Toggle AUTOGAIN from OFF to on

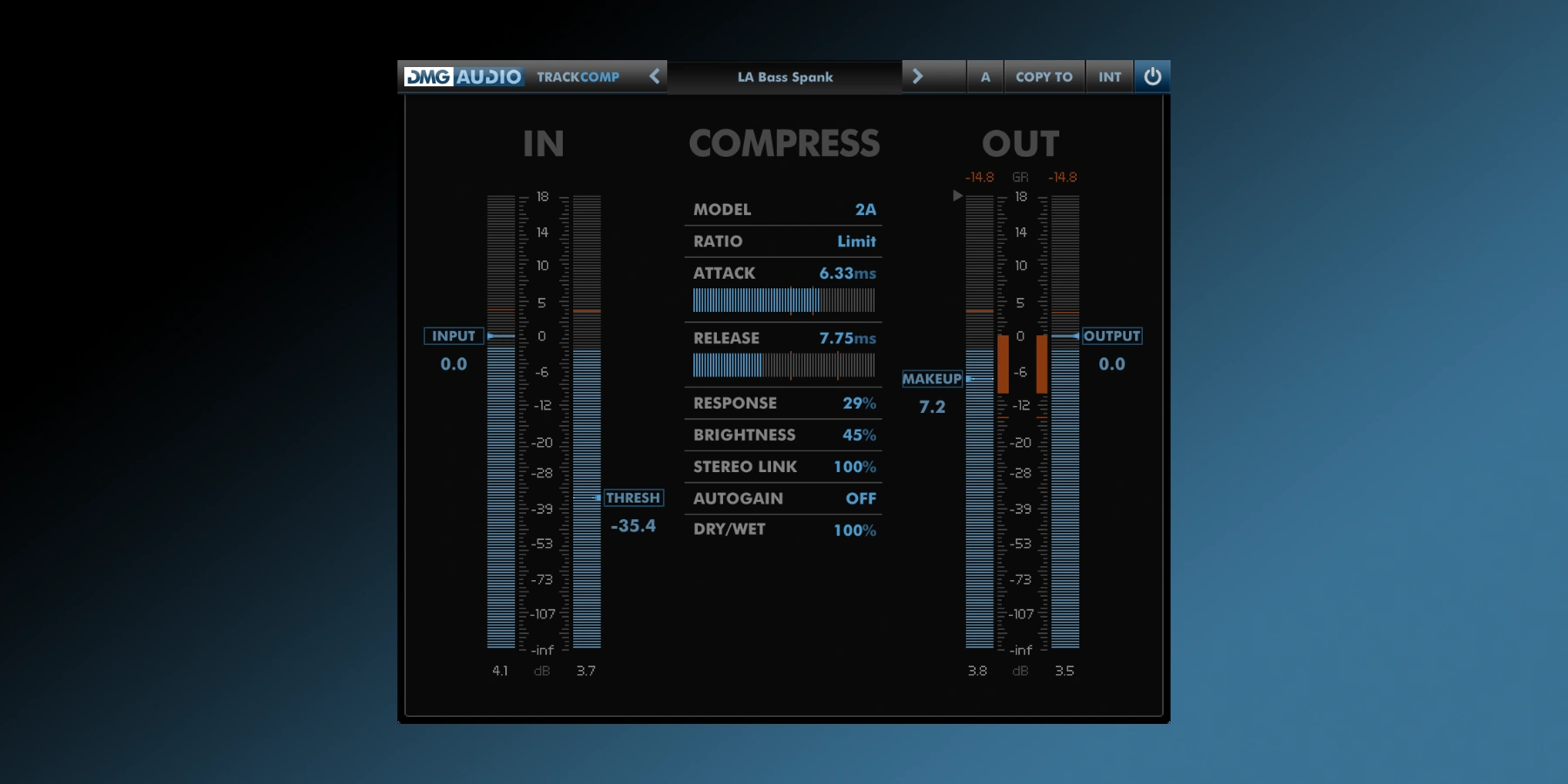click(862, 497)
